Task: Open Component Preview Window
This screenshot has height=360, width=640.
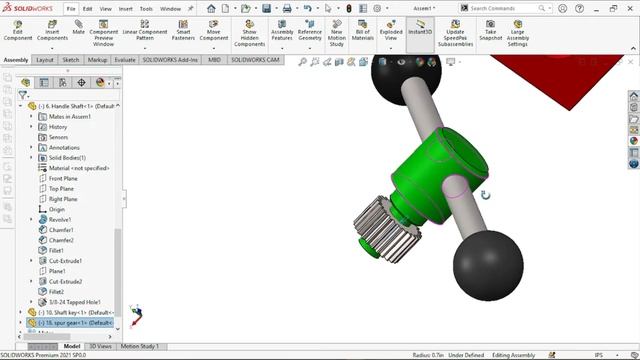Action: [104, 33]
